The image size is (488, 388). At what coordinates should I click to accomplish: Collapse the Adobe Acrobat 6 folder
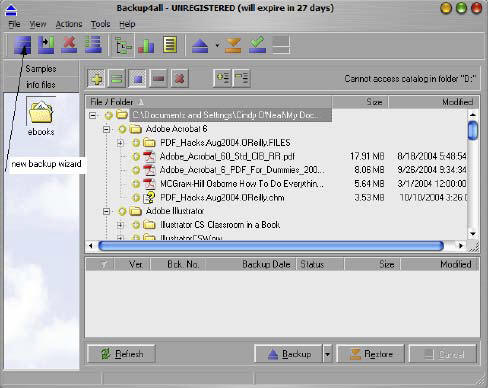tap(106, 129)
